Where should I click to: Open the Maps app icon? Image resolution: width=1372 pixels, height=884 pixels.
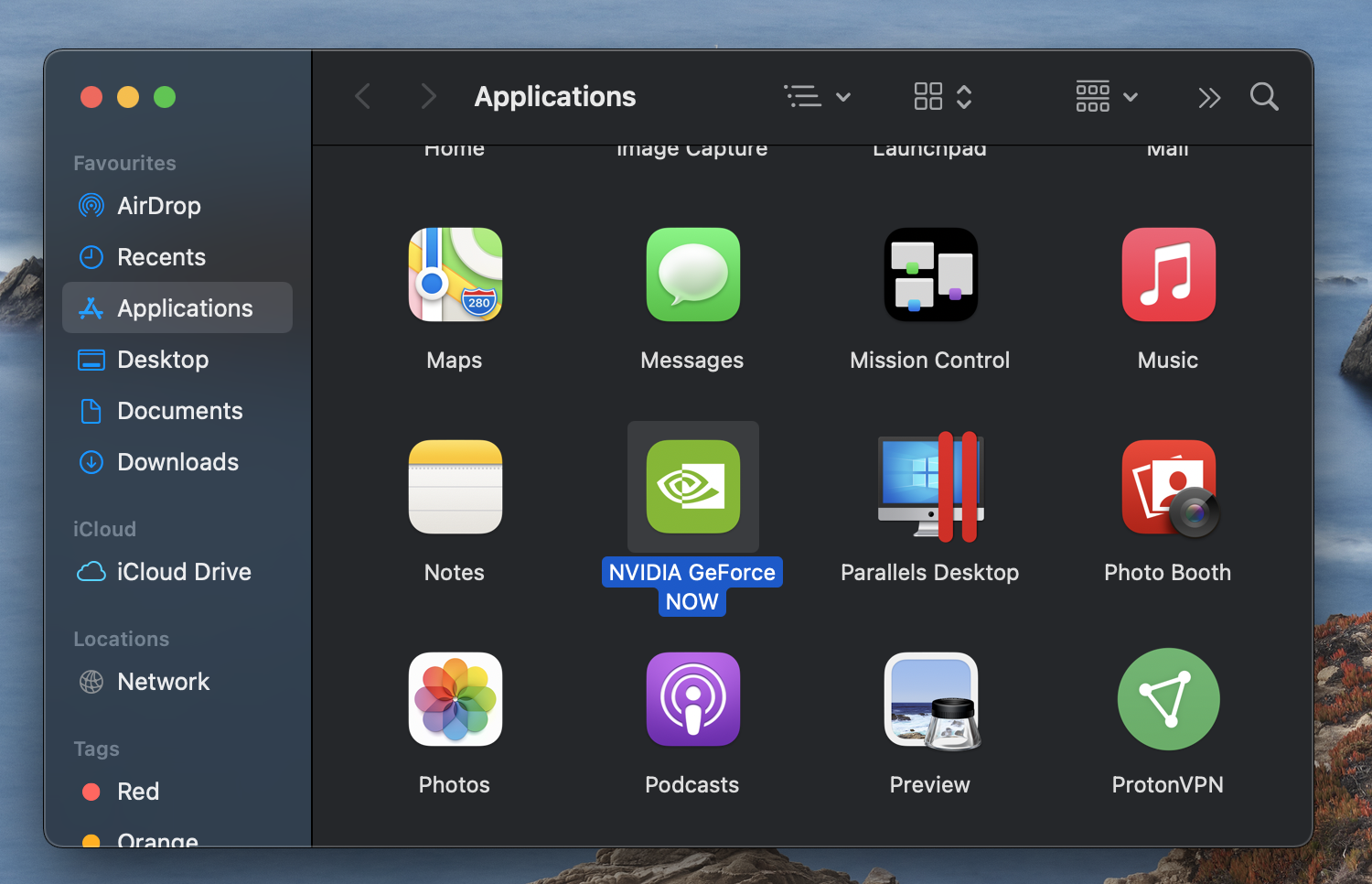pyautogui.click(x=455, y=275)
